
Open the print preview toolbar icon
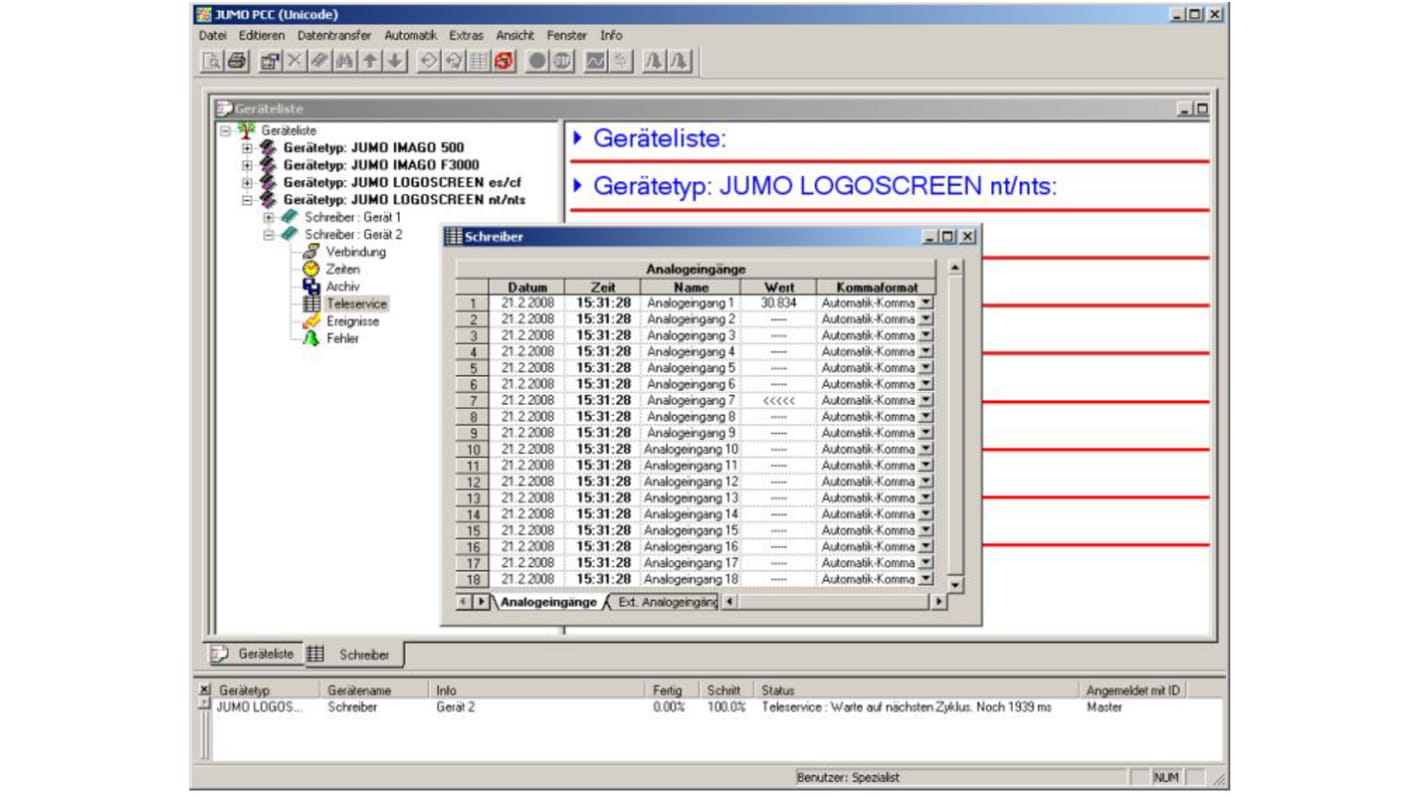click(x=212, y=61)
